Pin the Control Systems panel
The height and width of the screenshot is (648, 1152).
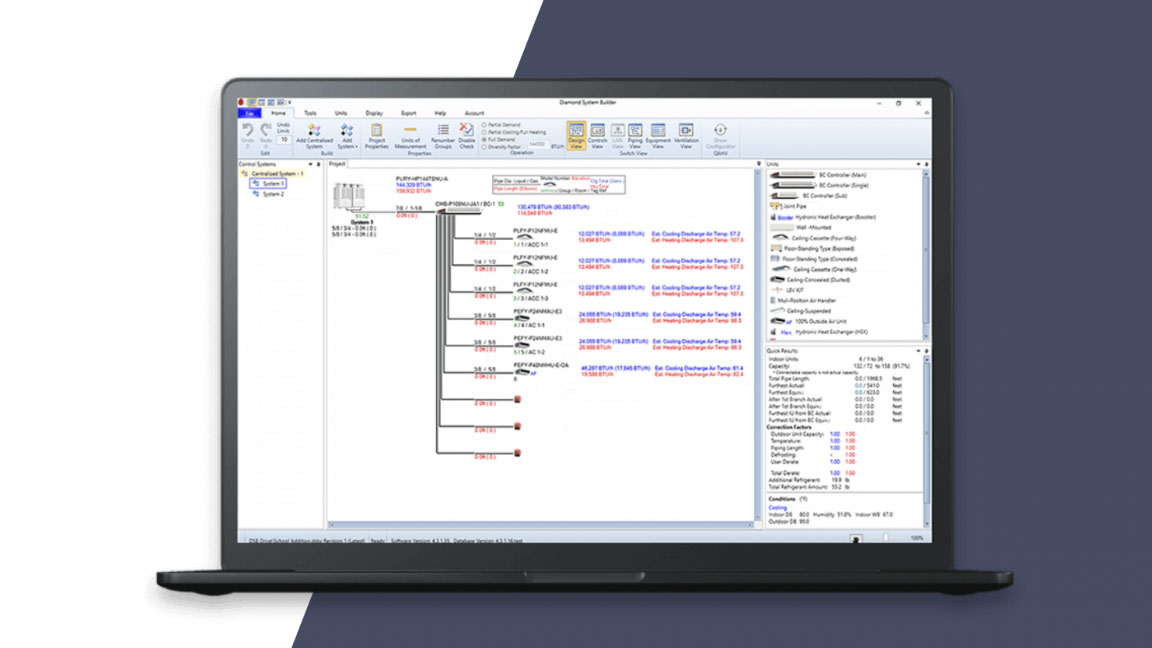(x=319, y=165)
